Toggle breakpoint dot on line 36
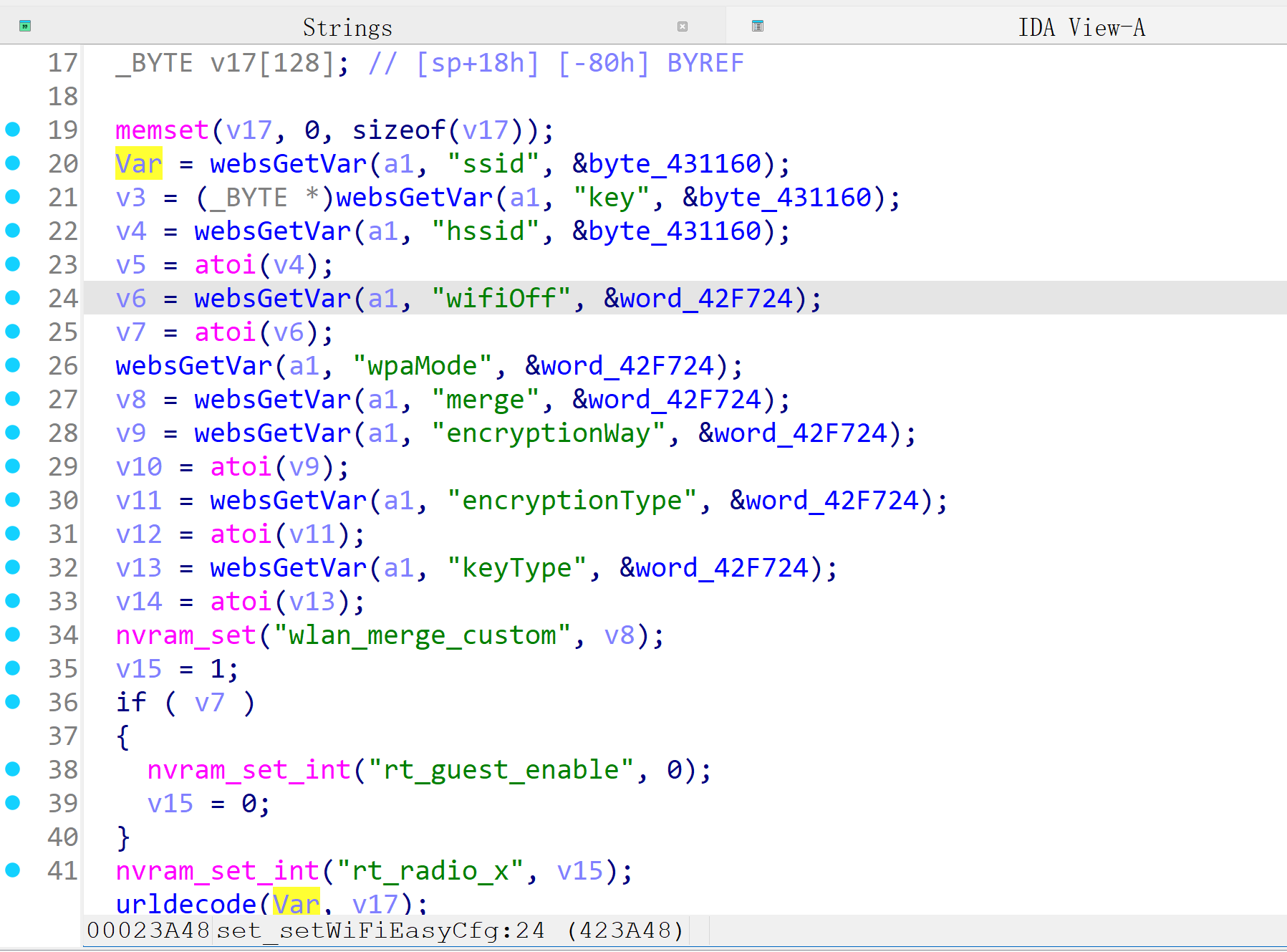The width and height of the screenshot is (1287, 952). click(13, 702)
